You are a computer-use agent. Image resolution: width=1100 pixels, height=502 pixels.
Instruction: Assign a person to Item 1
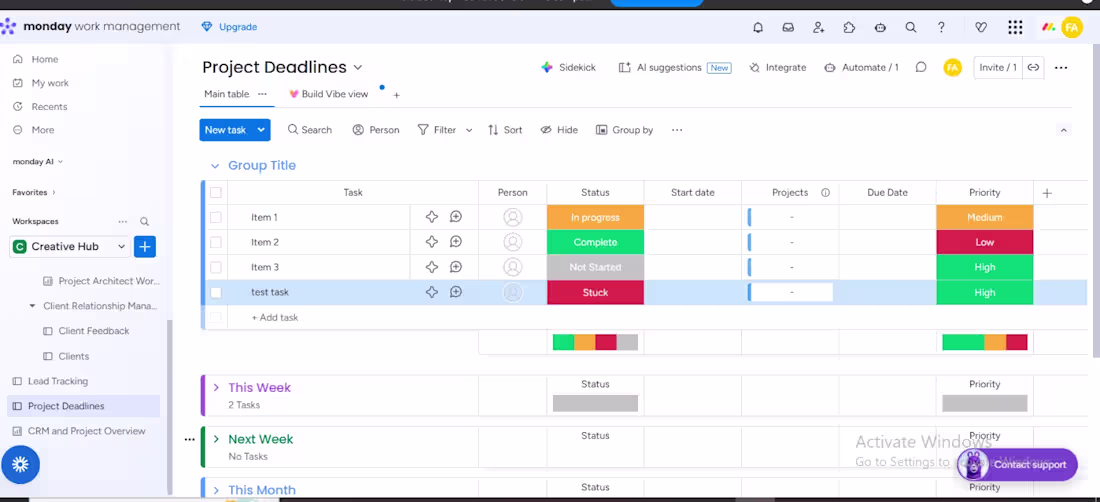tap(513, 217)
